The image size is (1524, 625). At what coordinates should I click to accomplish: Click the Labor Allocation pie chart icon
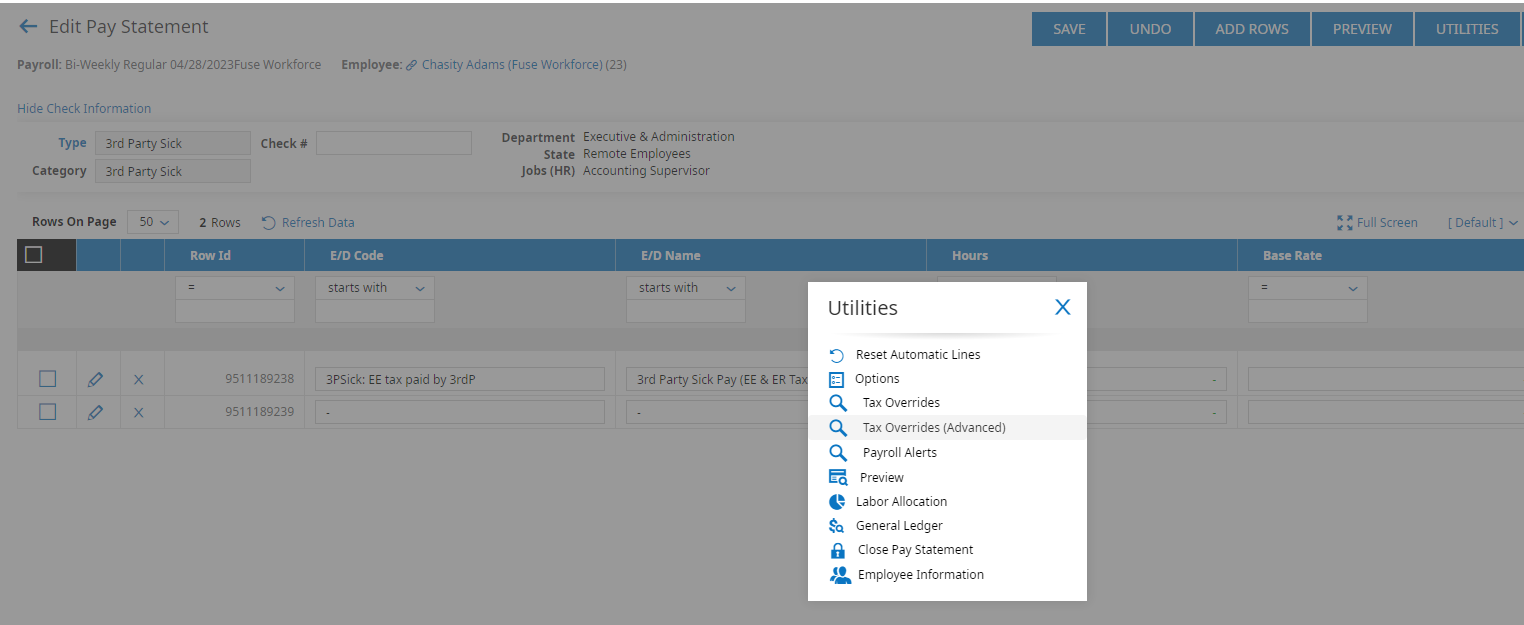coord(837,502)
